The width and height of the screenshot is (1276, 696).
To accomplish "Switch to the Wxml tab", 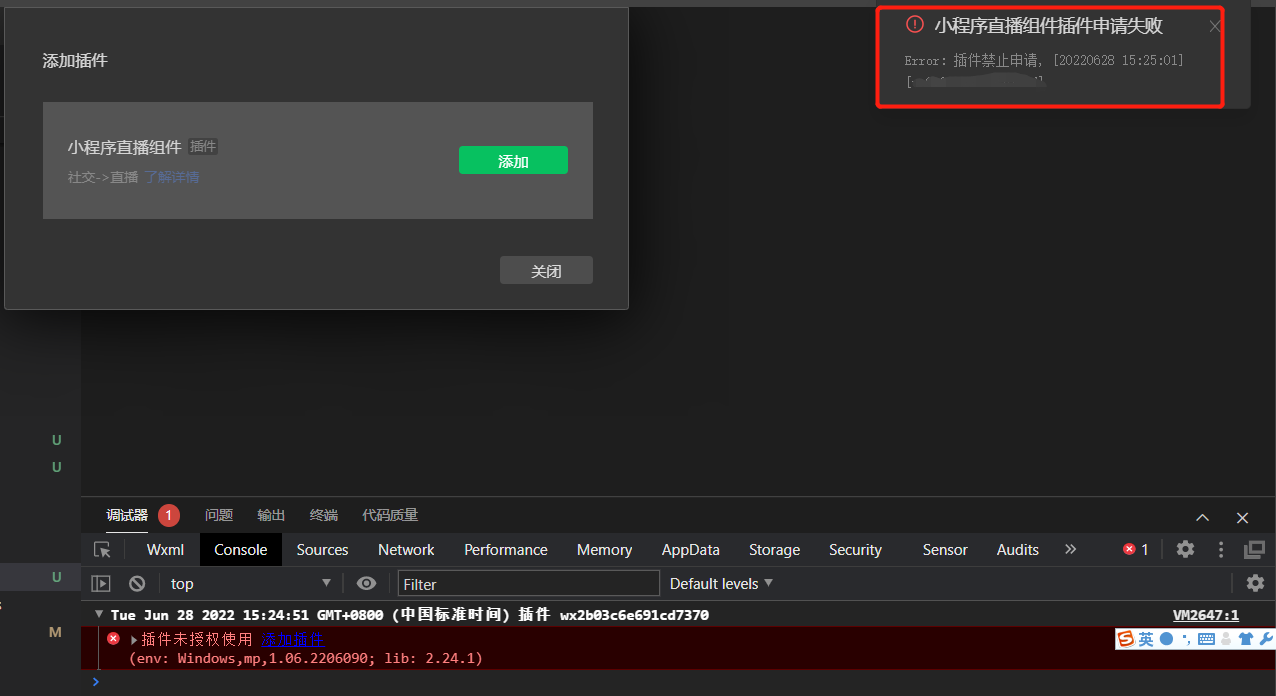I will 165,550.
